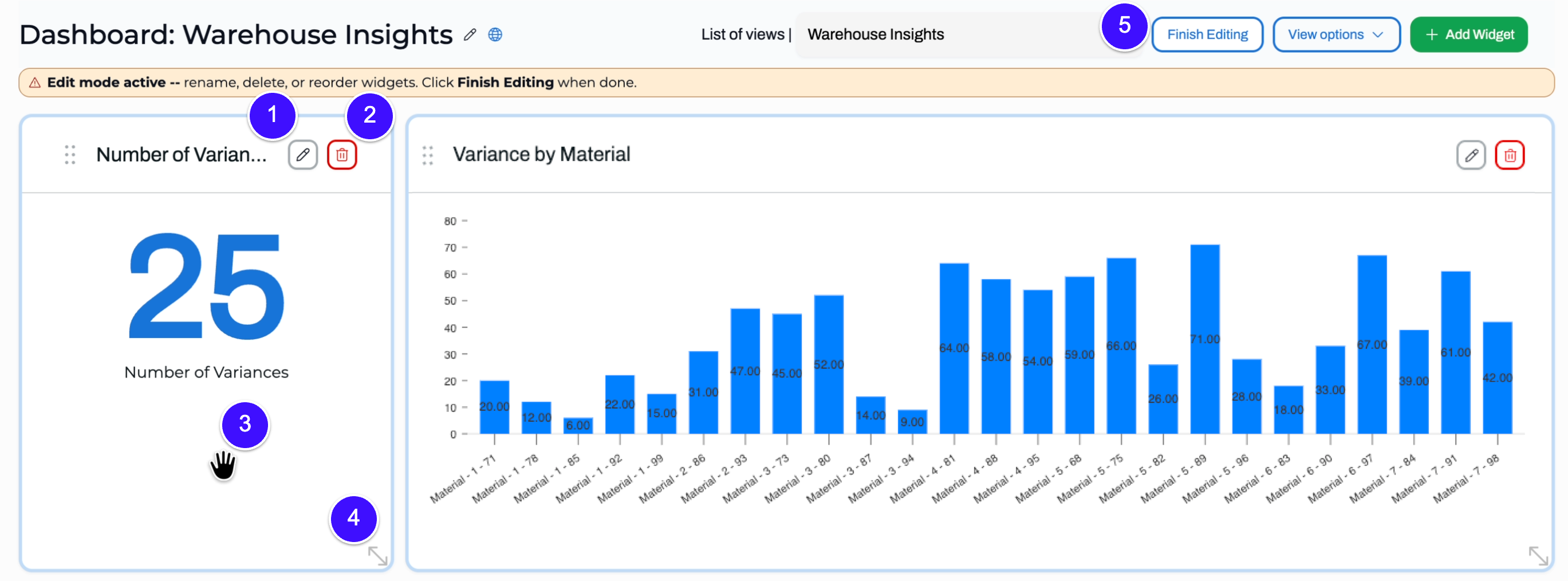Grab drag handle of Number of Variances widget
Screen dimensions: 1568x581
click(70, 155)
